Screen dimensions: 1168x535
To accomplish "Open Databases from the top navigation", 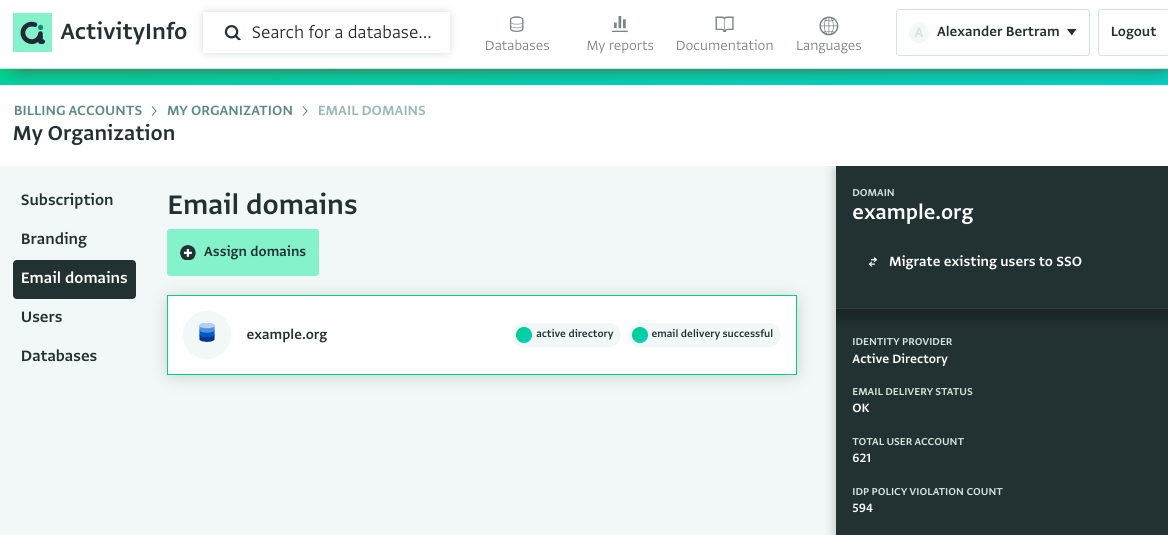I will 517,34.
